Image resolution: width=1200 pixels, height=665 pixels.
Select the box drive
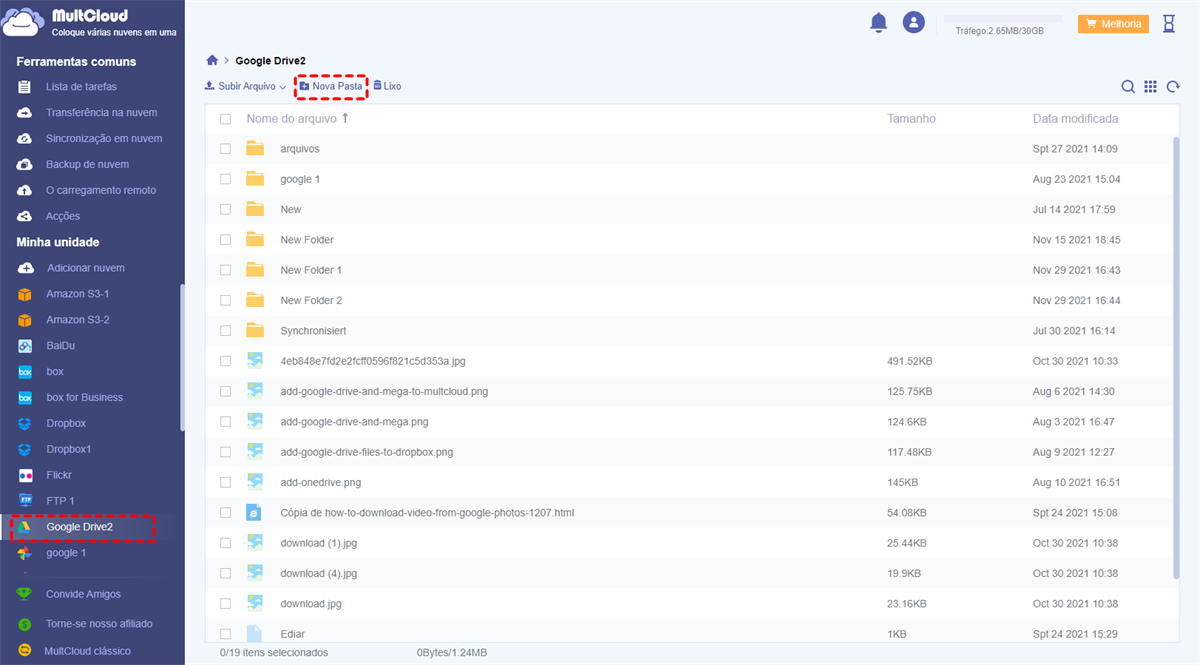click(x=55, y=372)
